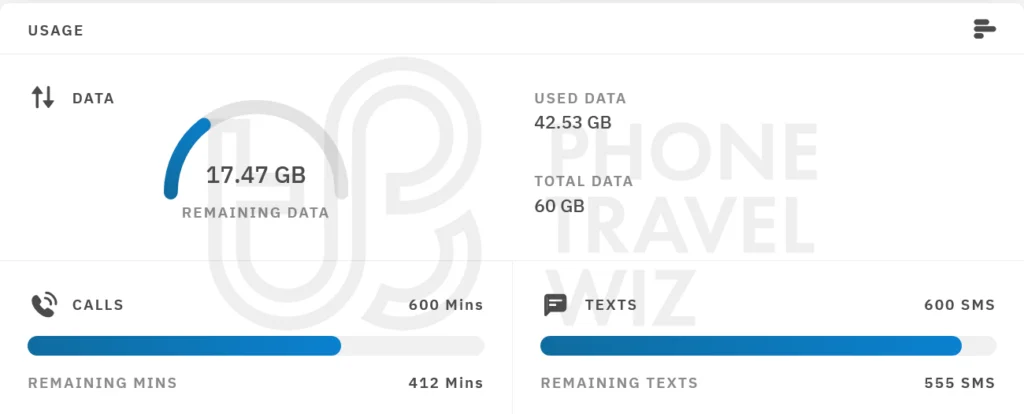Click the texts SMS progress bar
The height and width of the screenshot is (414, 1024).
coord(767,346)
